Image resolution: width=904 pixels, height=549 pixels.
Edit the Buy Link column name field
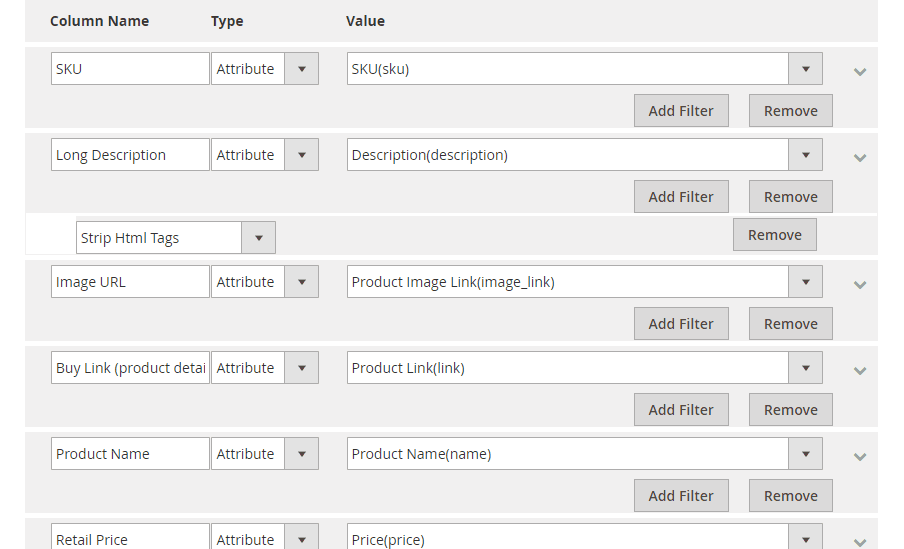pos(130,367)
